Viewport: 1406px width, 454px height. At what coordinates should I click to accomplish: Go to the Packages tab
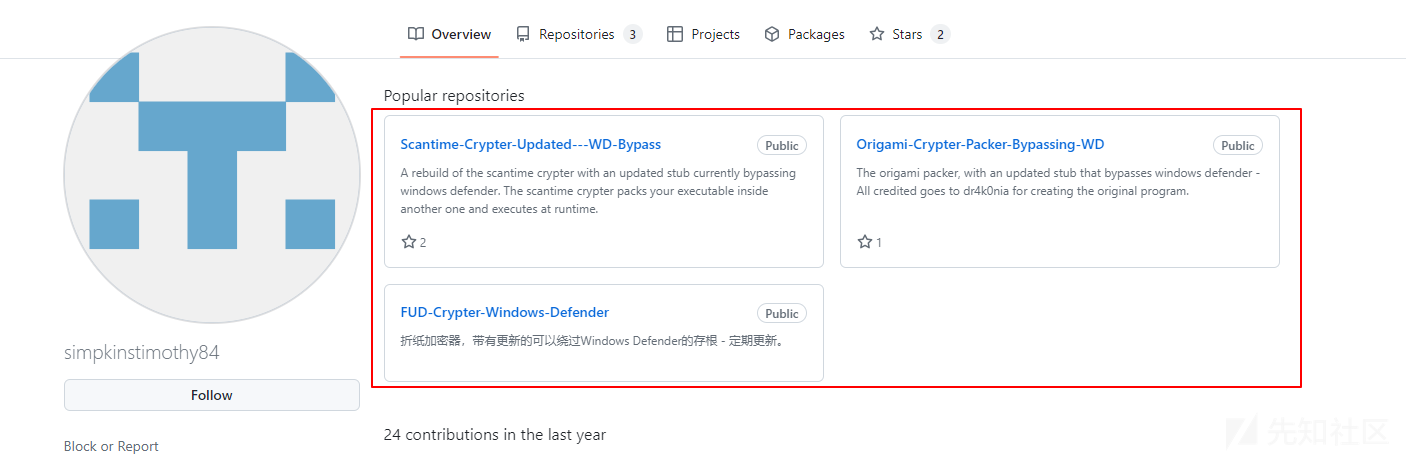(804, 34)
